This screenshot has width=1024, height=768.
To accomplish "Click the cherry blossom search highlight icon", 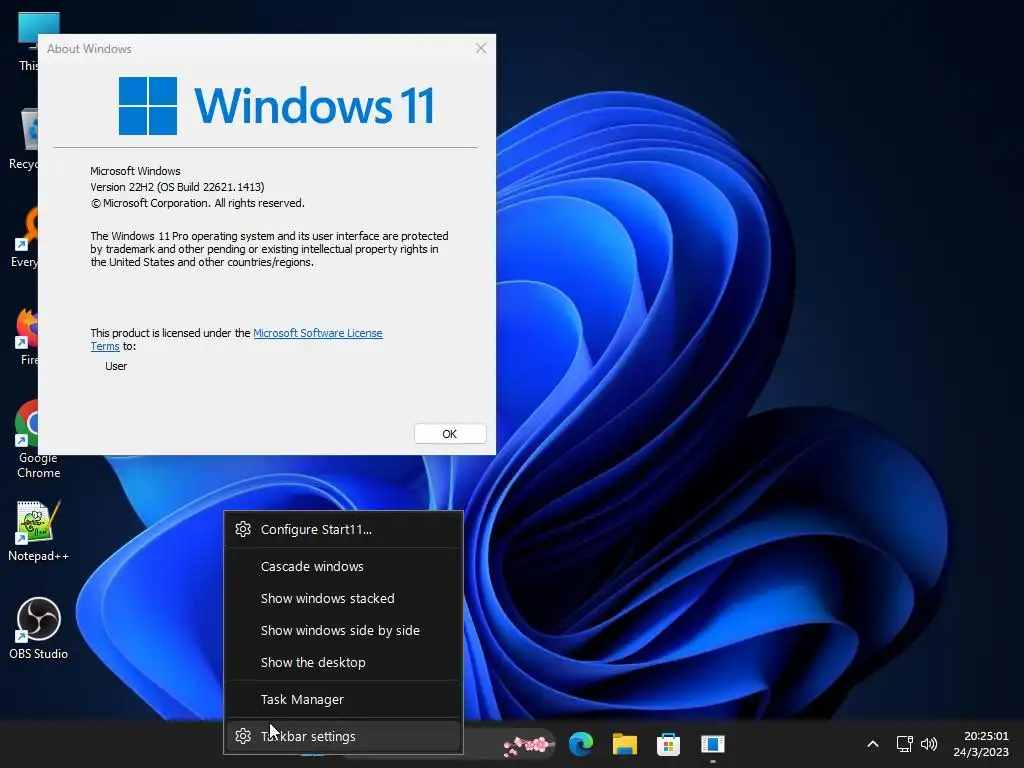I will [x=528, y=744].
